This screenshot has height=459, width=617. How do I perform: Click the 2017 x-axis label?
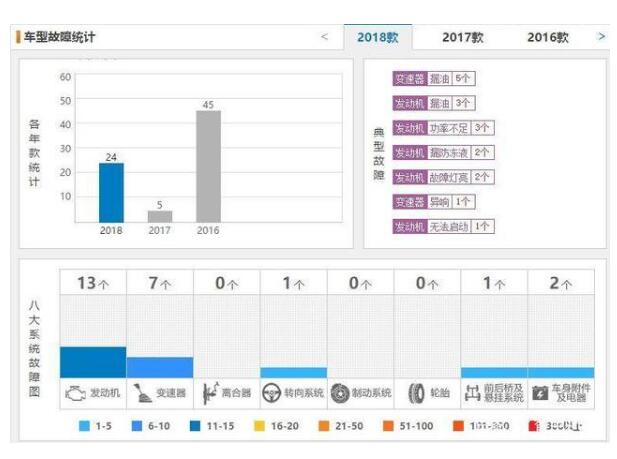[160, 230]
